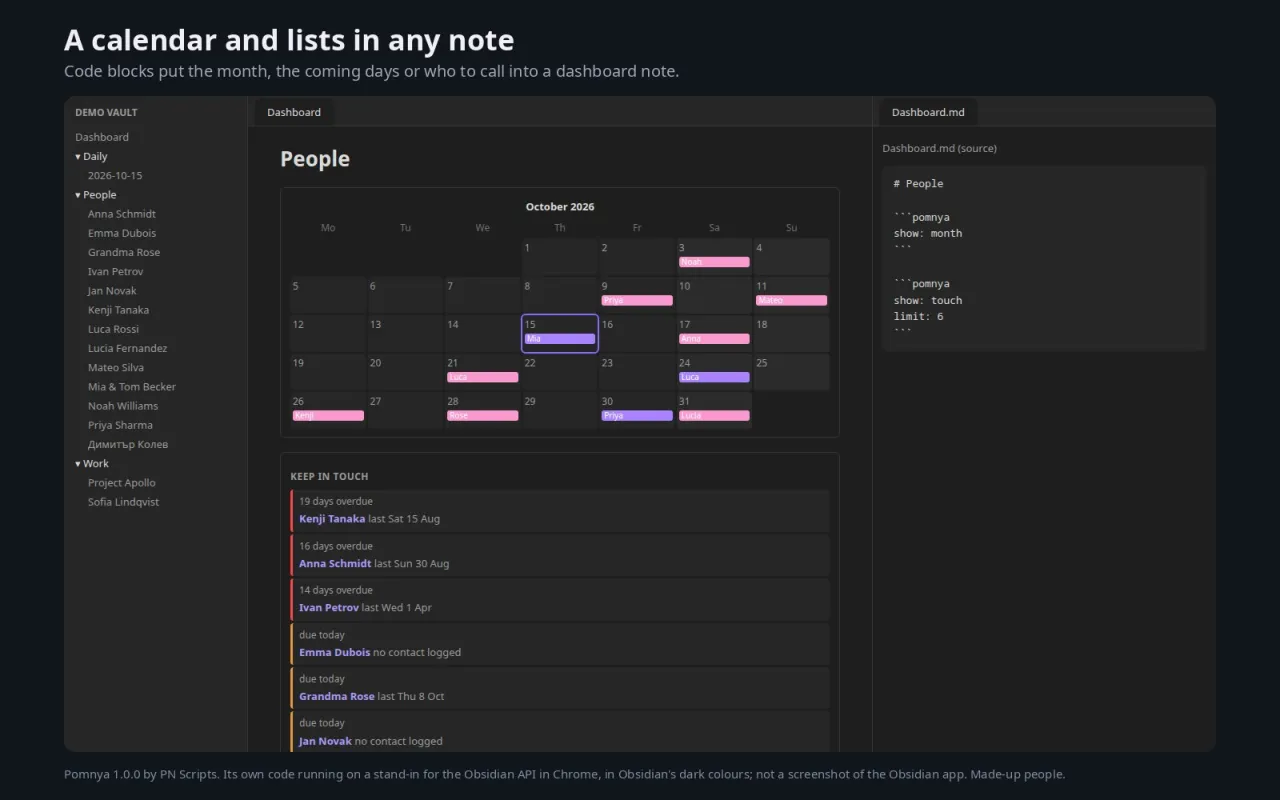The width and height of the screenshot is (1280, 800).
Task: Open the Emma Dubois link due today
Action: pos(334,653)
